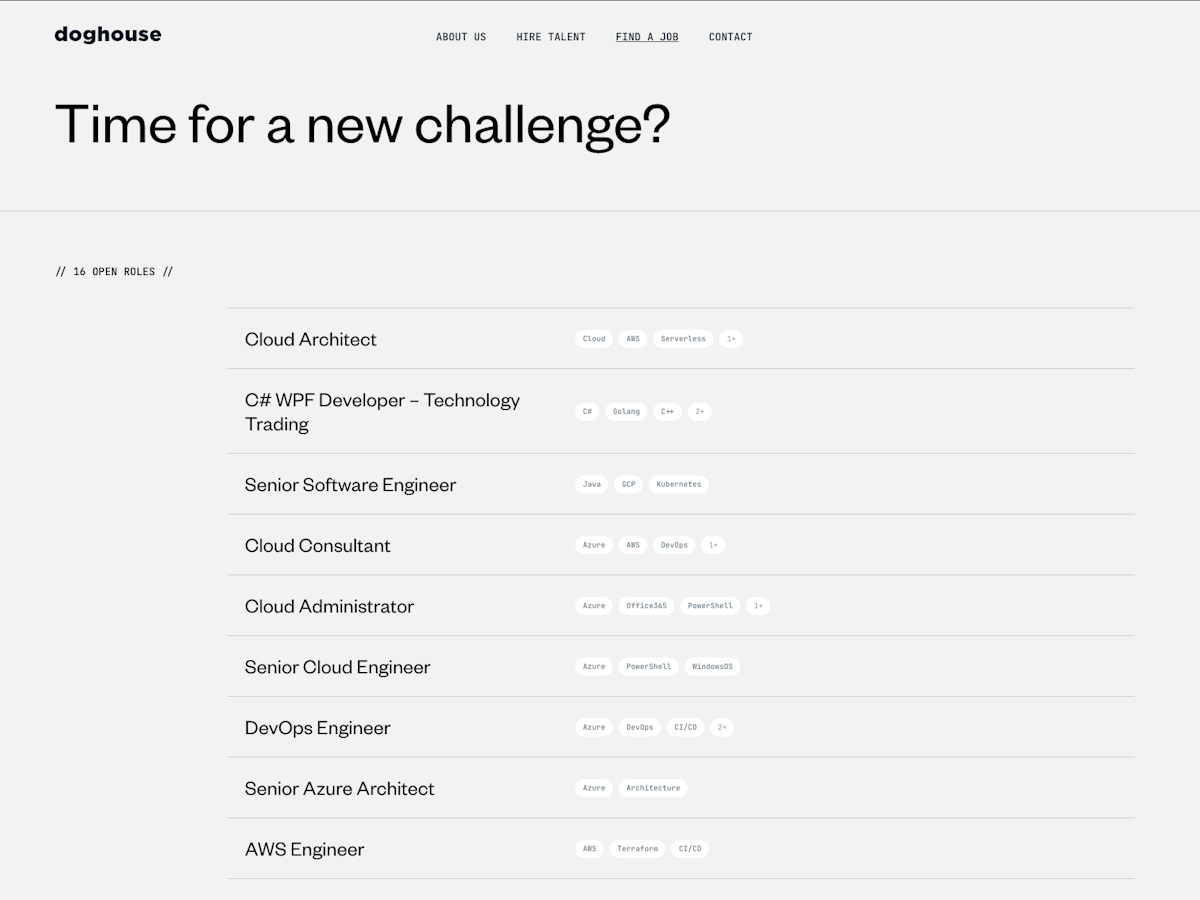Click the Terraform tag
Viewport: 1200px width, 900px height.
[x=637, y=849]
